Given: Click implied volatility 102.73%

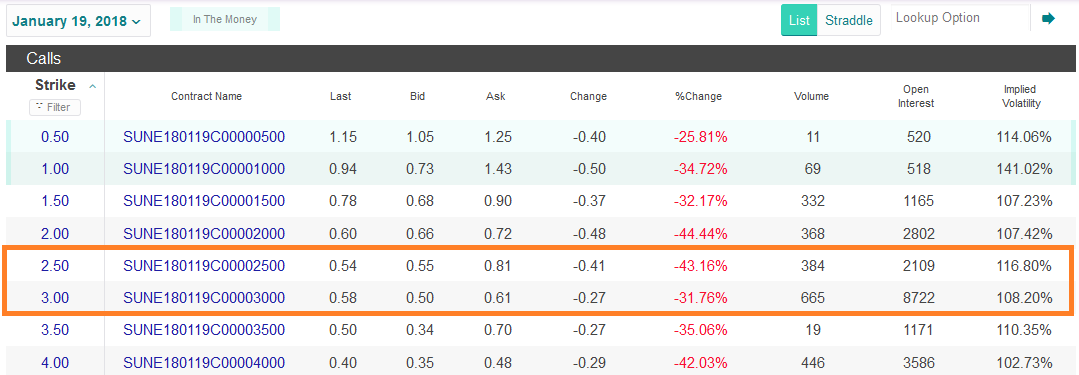Looking at the screenshot, I should point(1024,363).
